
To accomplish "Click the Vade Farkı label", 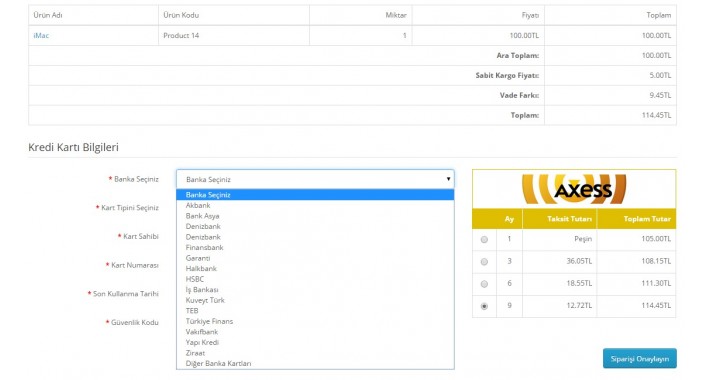I will pos(519,95).
